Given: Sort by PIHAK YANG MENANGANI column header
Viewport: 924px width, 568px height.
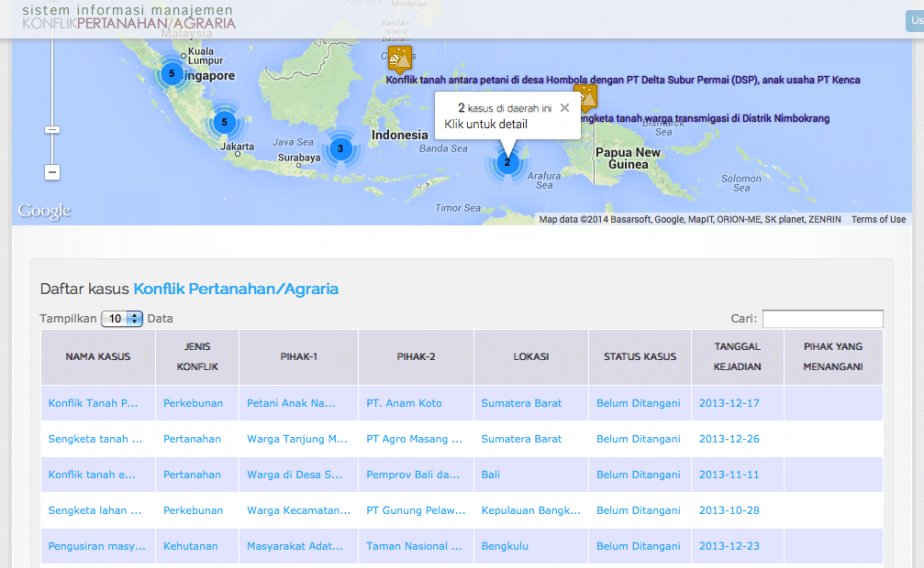Looking at the screenshot, I should click(833, 356).
